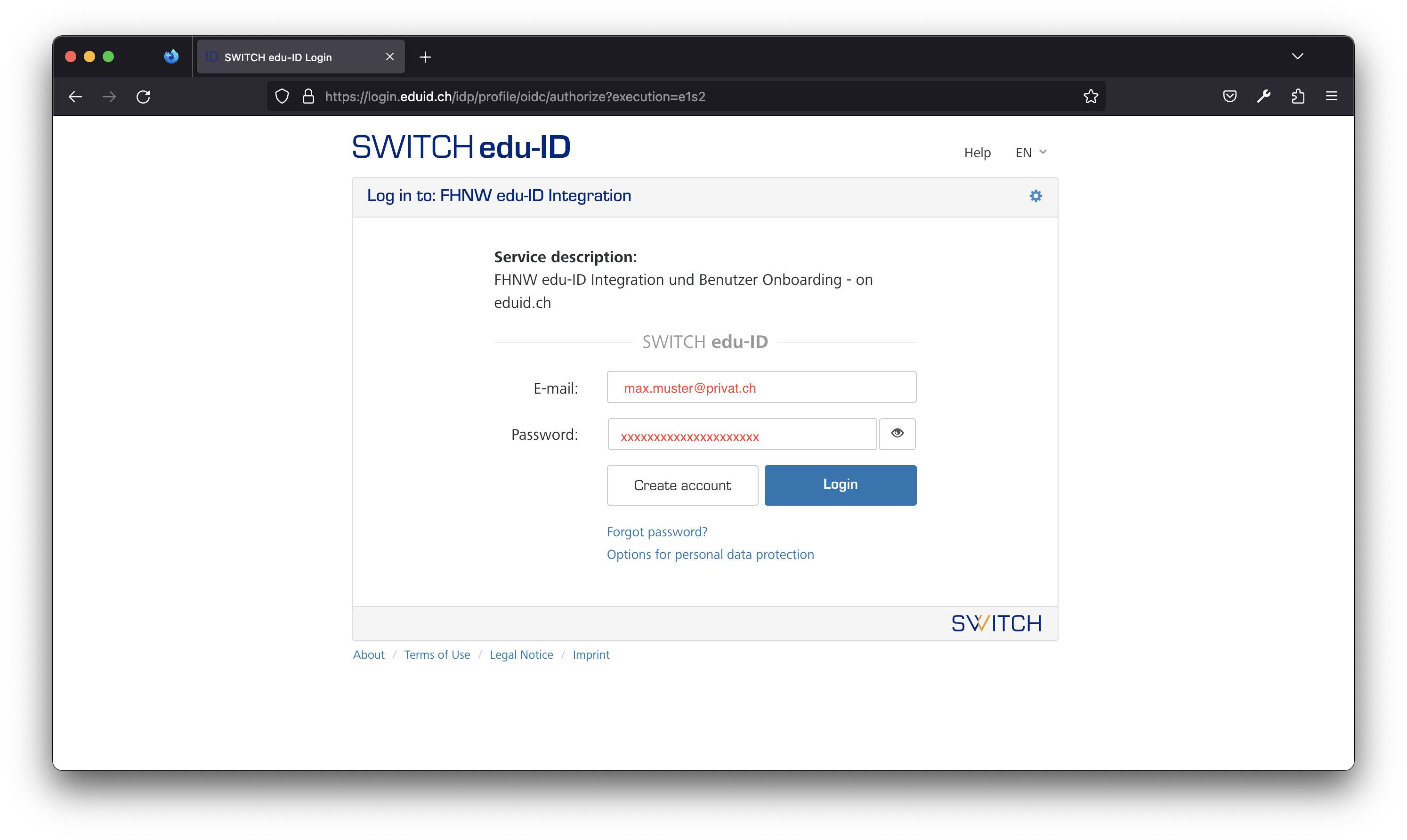The image size is (1407, 840).
Task: Open Options for personal data protection
Action: coord(710,554)
